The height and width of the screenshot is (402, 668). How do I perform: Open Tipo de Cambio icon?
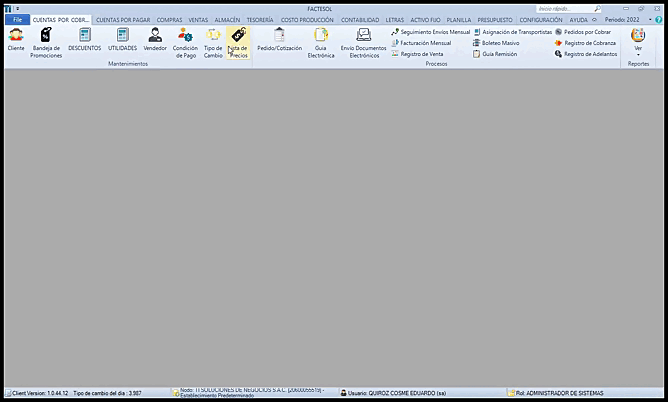(x=213, y=41)
